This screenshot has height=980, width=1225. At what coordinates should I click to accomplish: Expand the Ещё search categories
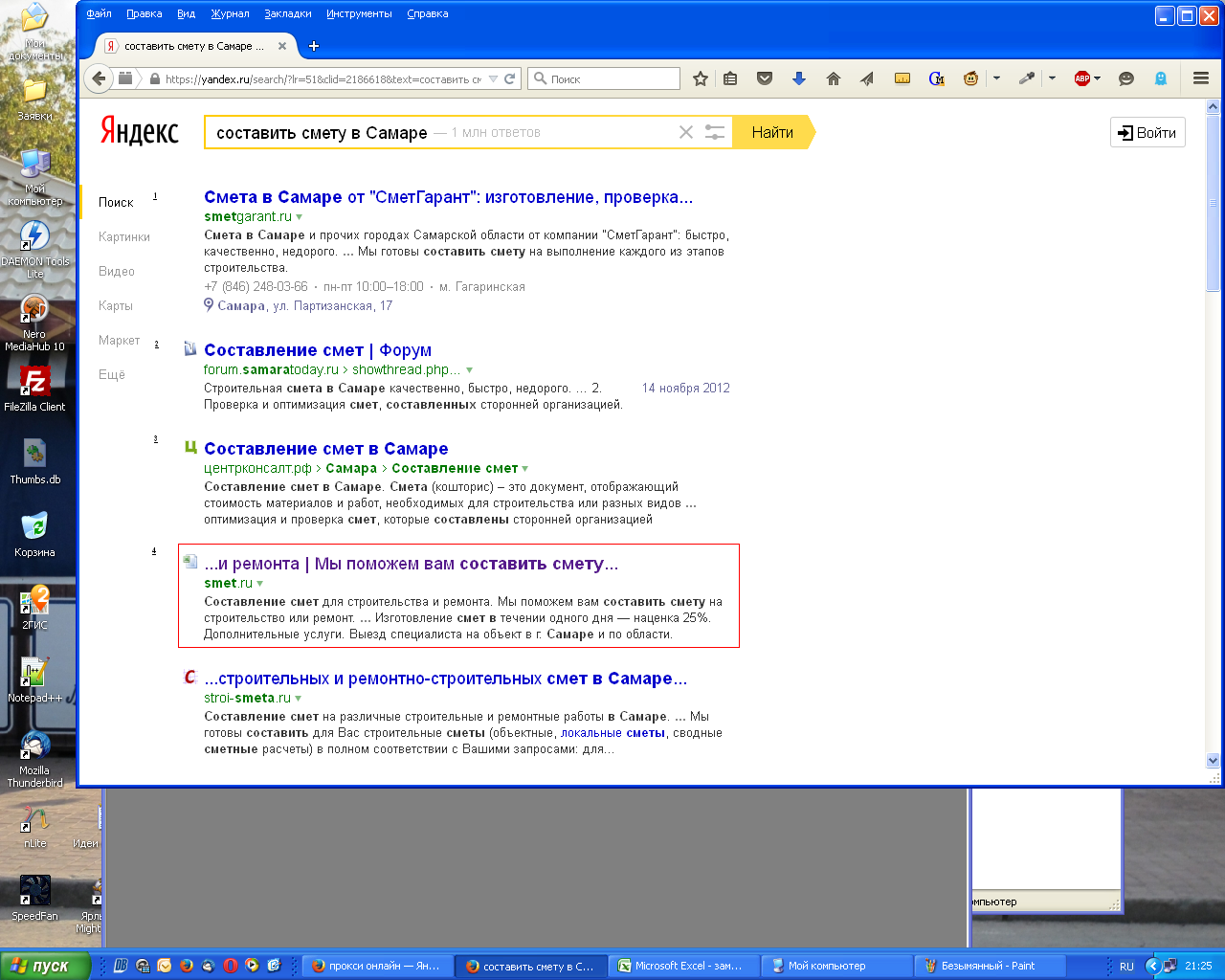coord(112,374)
